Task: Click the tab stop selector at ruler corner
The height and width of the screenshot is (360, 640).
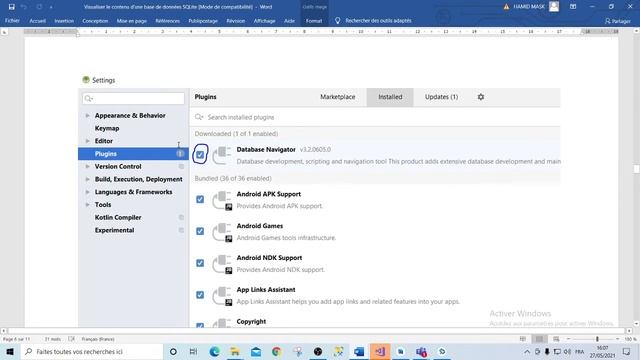Action: (x=4, y=31)
